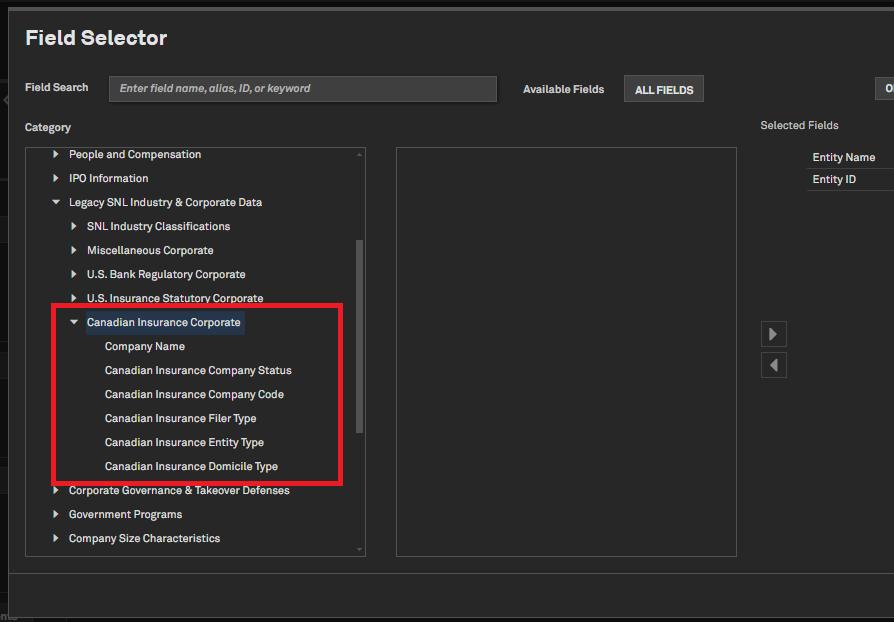Select the IPO Information label

pyautogui.click(x=108, y=178)
